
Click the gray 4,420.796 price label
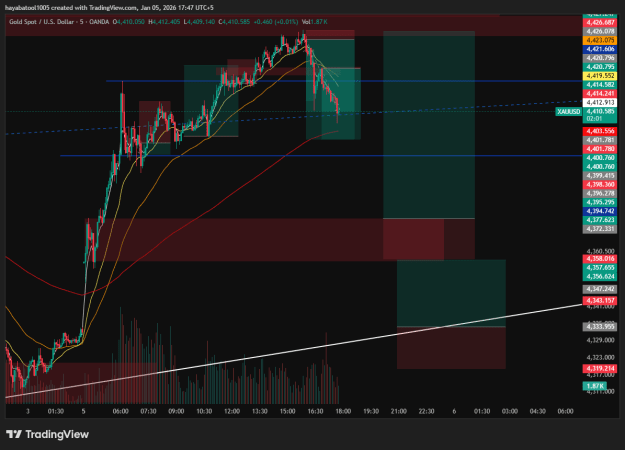pos(600,58)
